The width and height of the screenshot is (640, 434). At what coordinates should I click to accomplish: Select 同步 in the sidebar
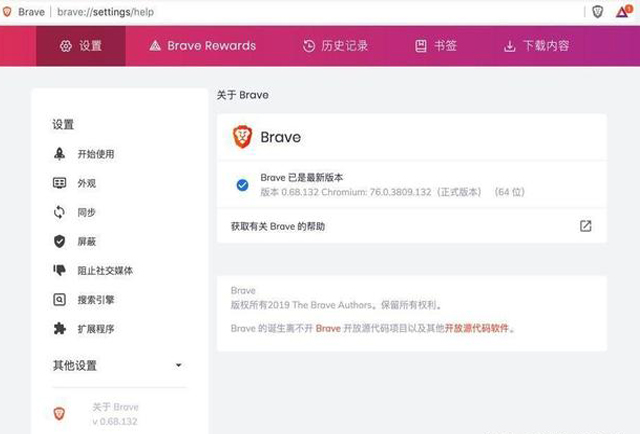[87, 212]
